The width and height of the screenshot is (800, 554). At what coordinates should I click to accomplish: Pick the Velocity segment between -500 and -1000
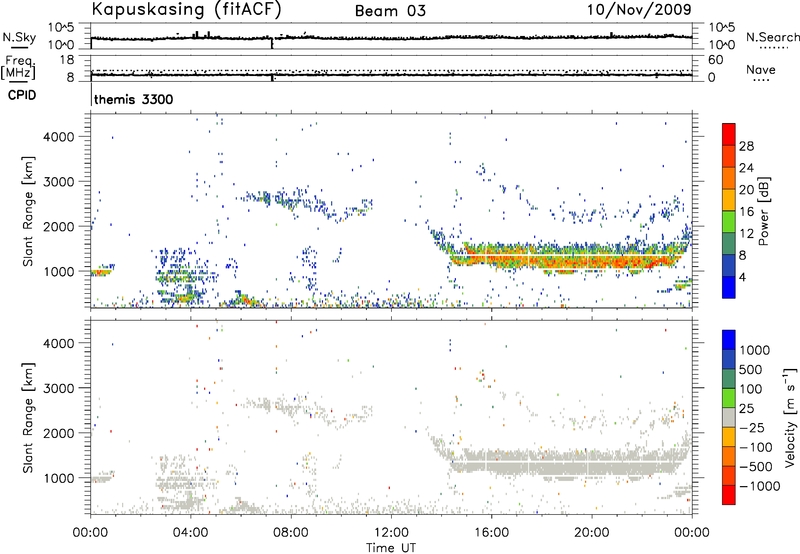(729, 475)
